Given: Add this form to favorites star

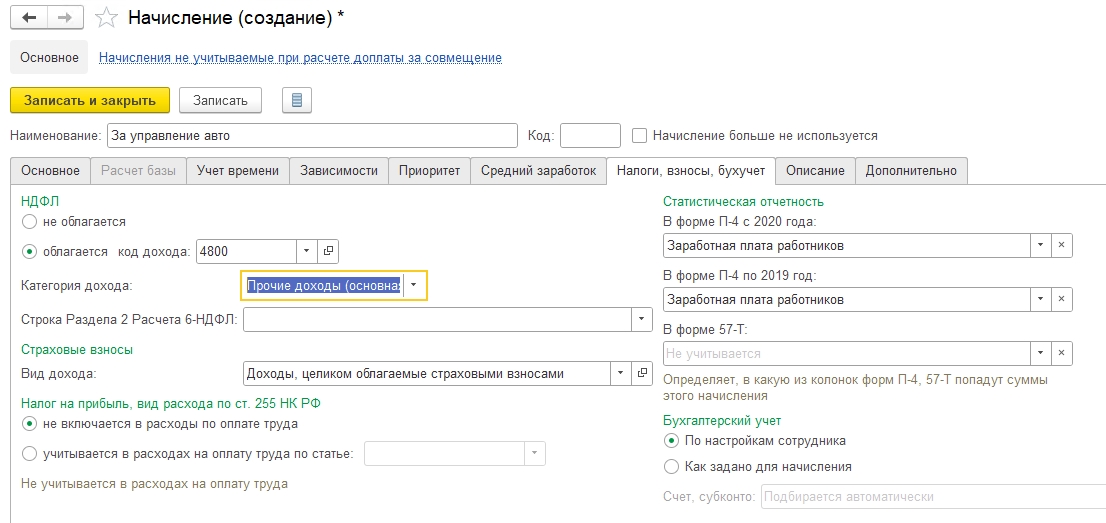Looking at the screenshot, I should click(x=106, y=18).
